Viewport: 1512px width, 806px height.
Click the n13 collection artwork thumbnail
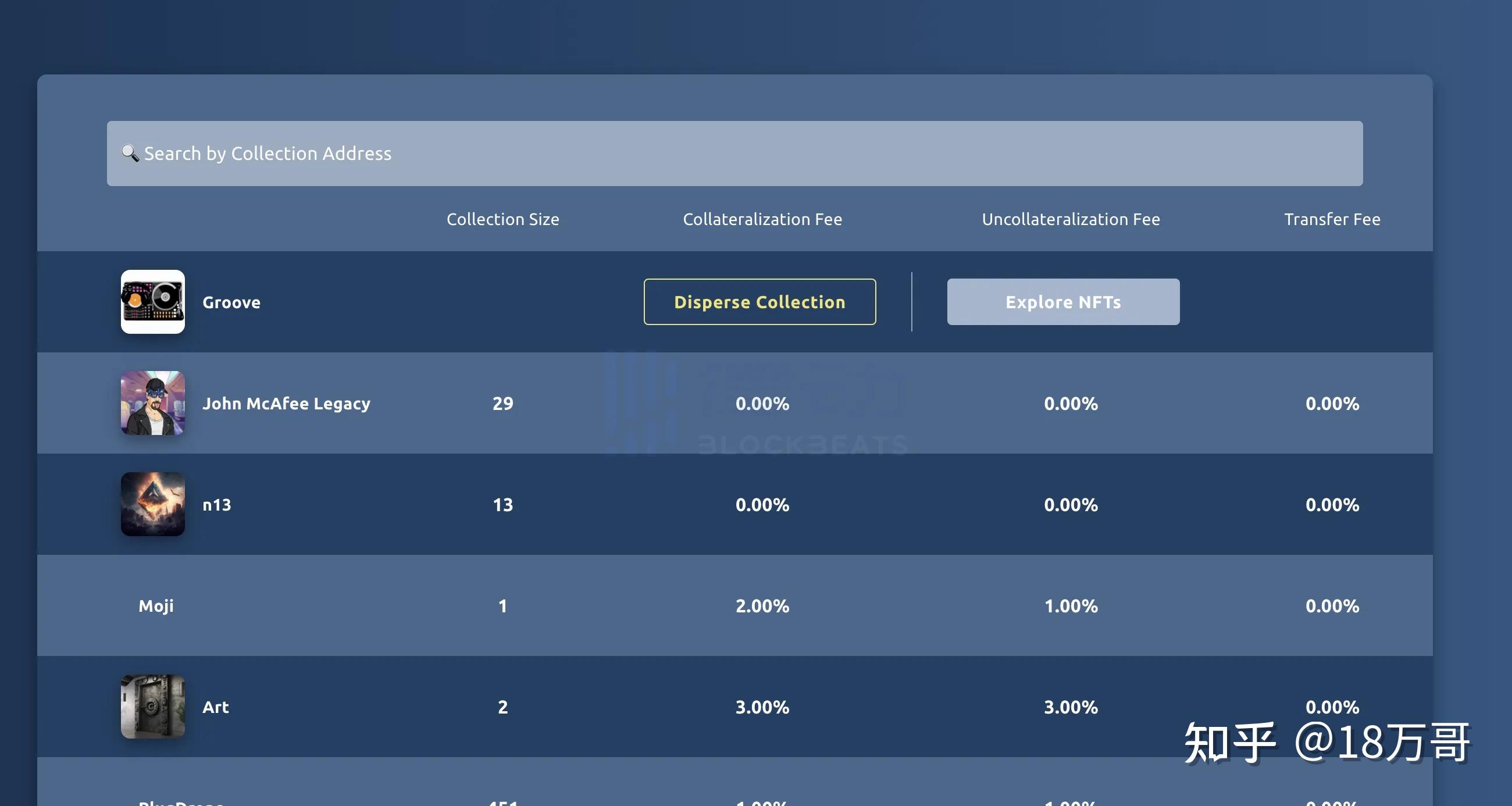tap(152, 504)
